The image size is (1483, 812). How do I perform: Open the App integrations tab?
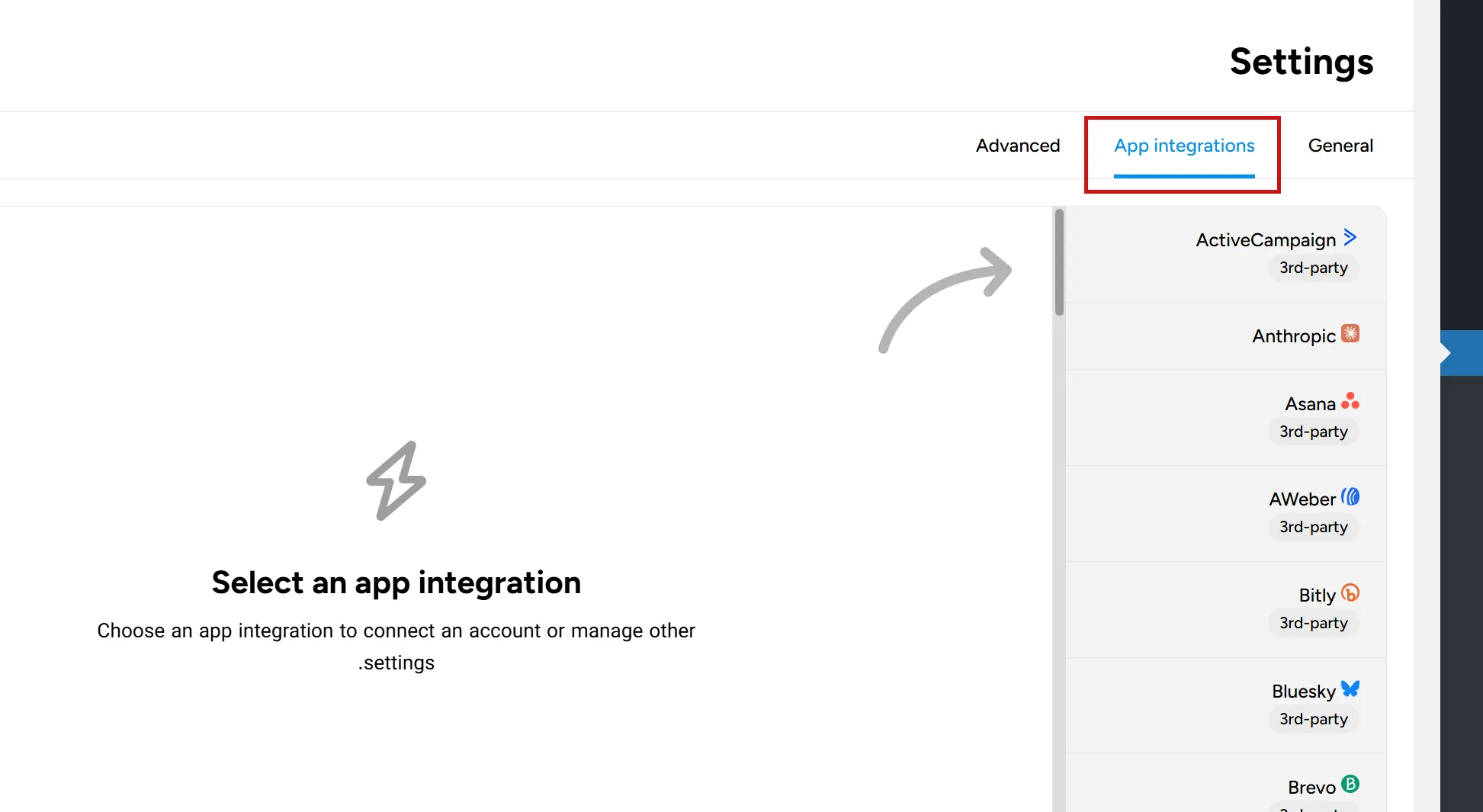(x=1183, y=145)
